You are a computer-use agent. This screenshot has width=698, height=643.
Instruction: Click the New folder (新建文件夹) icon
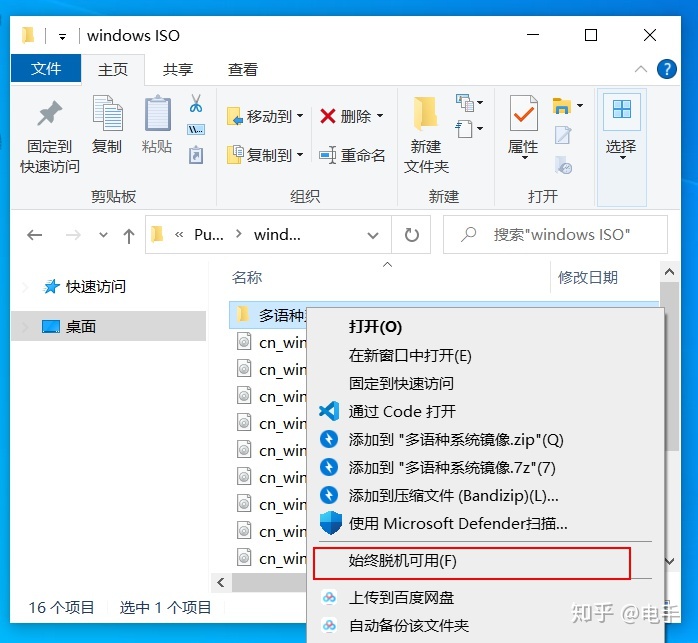[x=426, y=113]
